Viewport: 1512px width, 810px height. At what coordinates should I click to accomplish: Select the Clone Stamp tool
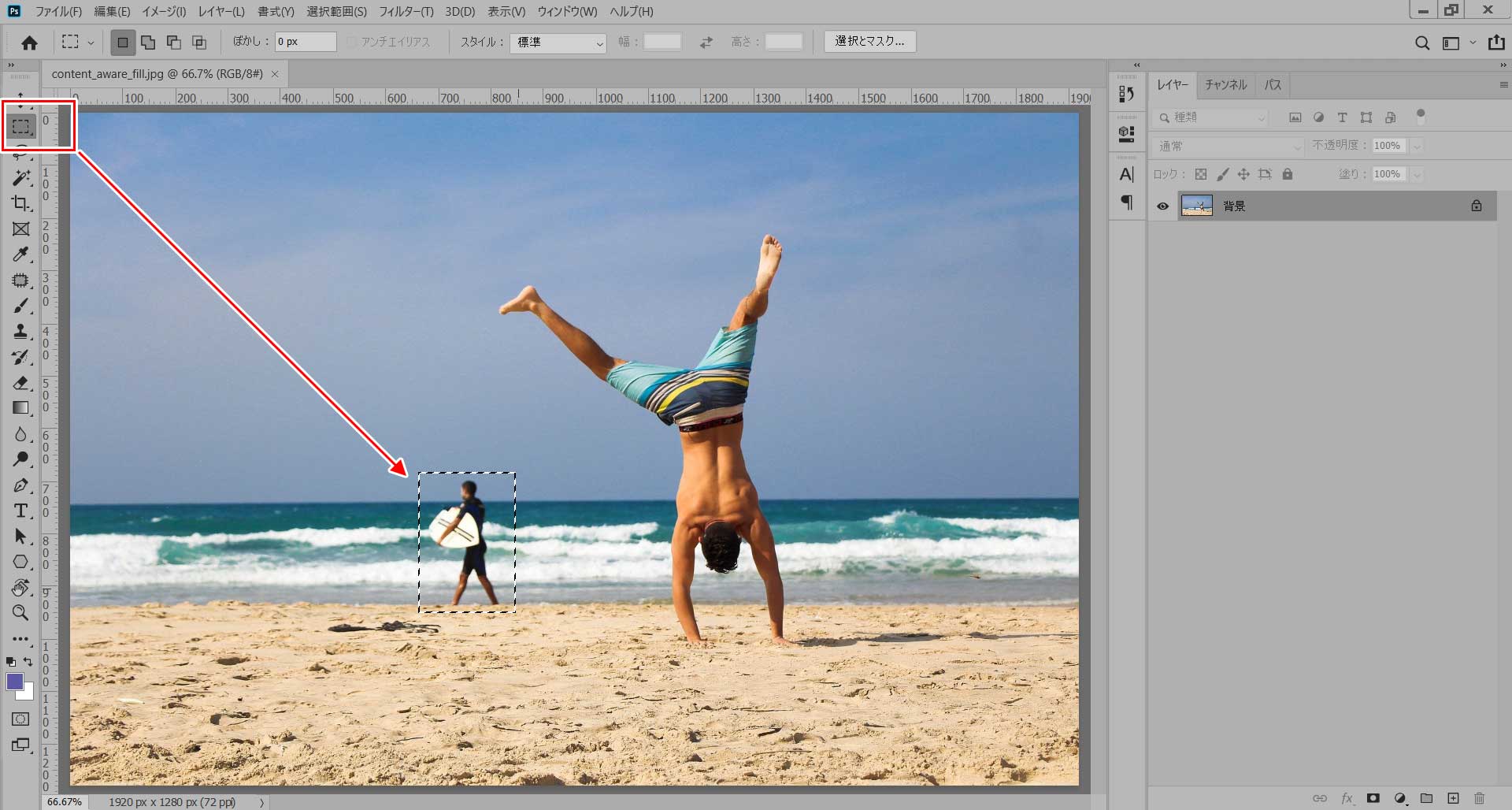(20, 331)
